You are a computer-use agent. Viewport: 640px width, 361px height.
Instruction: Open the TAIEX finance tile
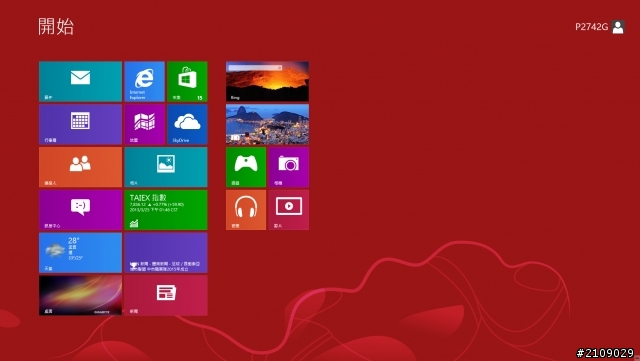166,210
